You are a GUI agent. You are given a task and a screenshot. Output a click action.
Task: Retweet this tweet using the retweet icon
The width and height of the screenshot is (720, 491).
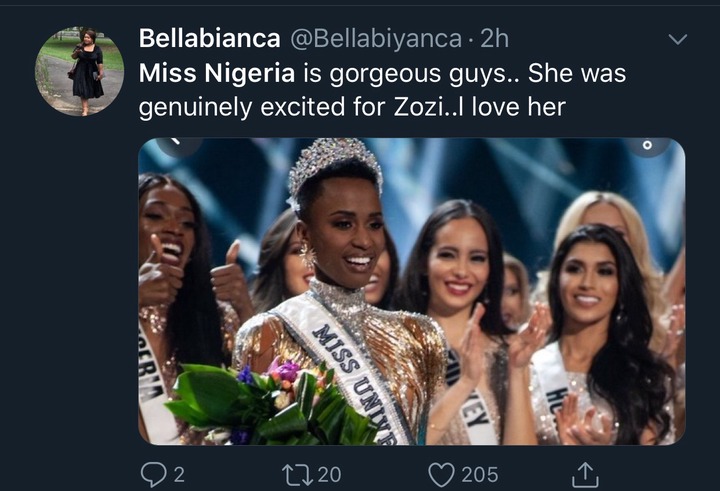coord(296,473)
